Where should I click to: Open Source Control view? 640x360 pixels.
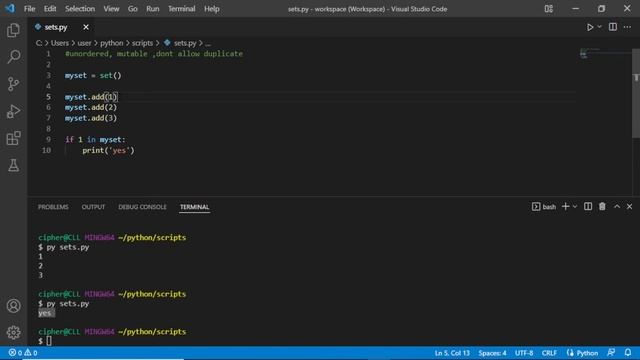13,84
